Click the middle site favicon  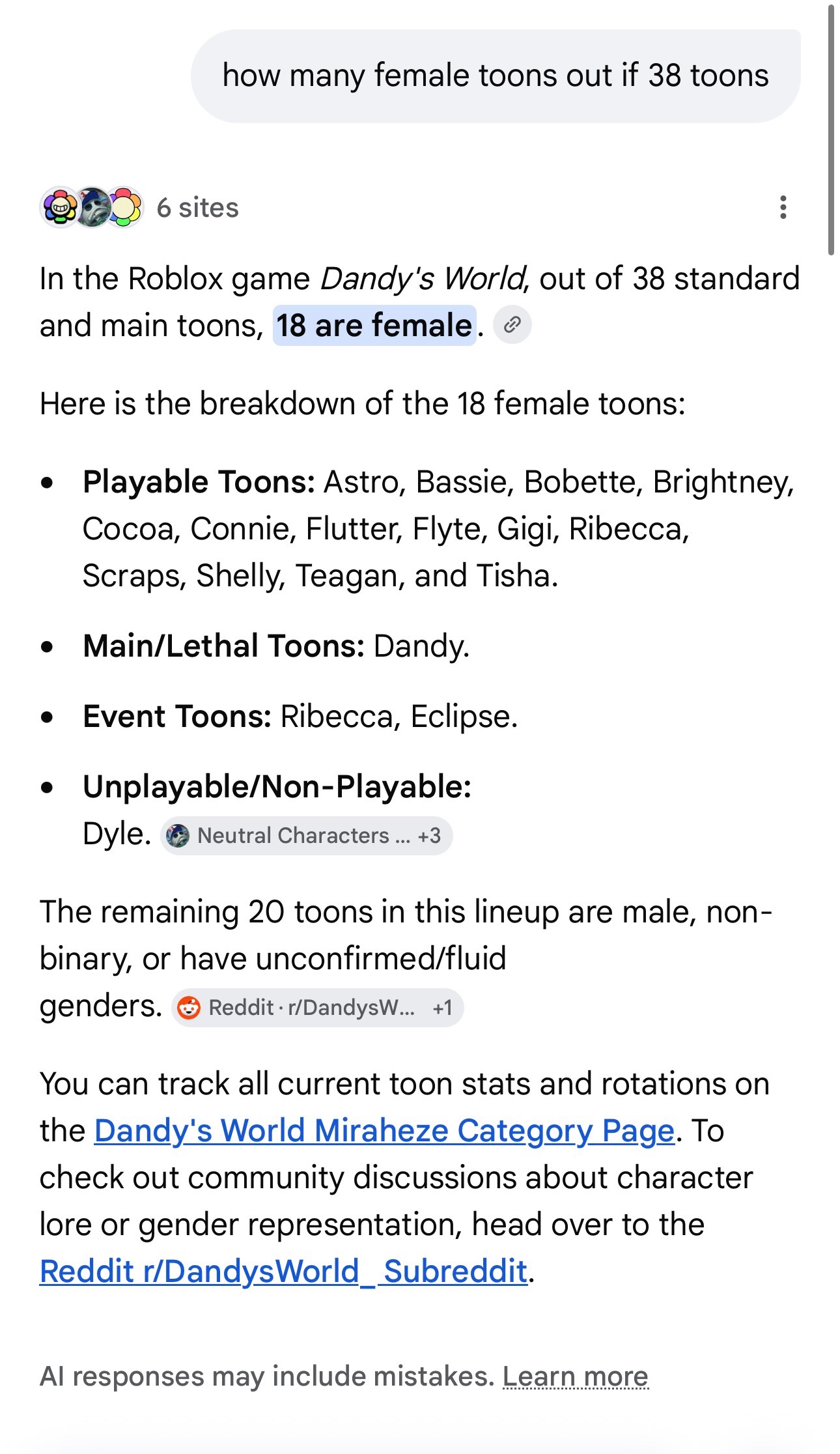point(92,207)
